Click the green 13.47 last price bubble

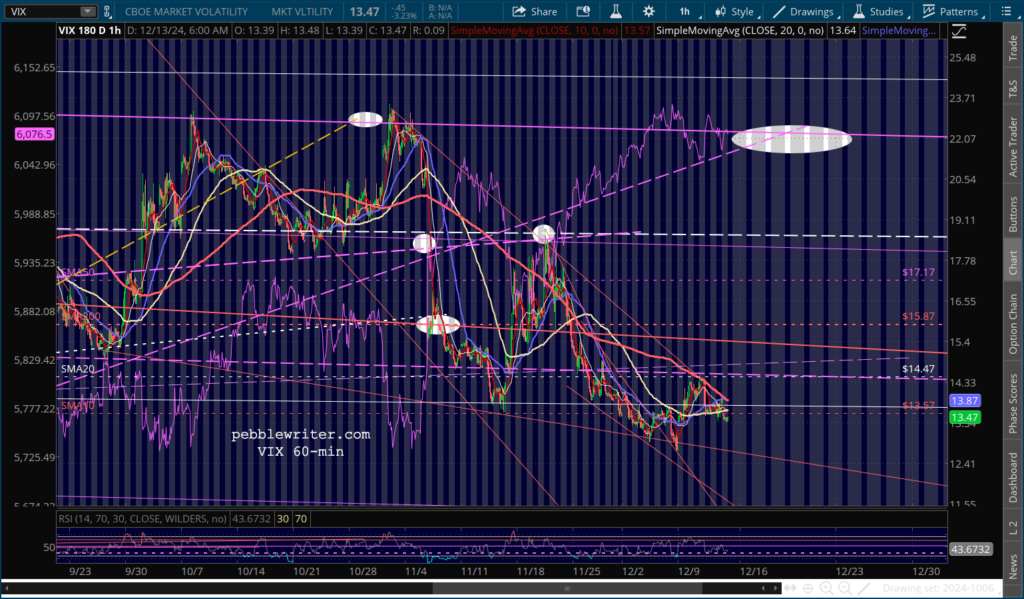[x=965, y=418]
